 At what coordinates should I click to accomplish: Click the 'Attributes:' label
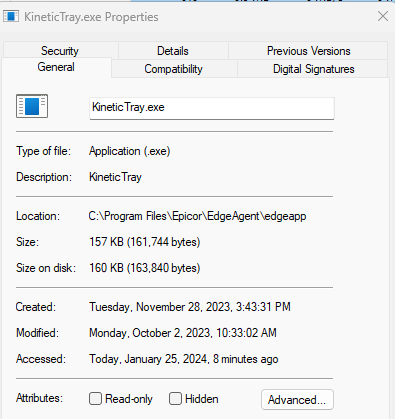39,398
